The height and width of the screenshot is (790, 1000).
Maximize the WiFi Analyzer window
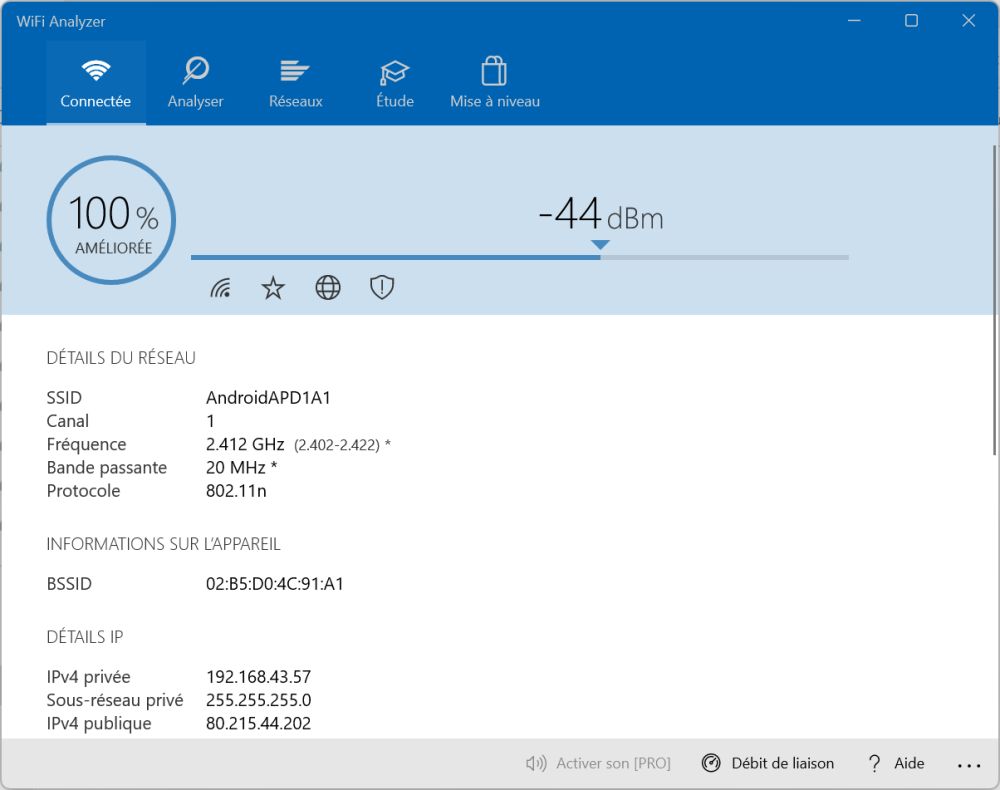click(911, 21)
